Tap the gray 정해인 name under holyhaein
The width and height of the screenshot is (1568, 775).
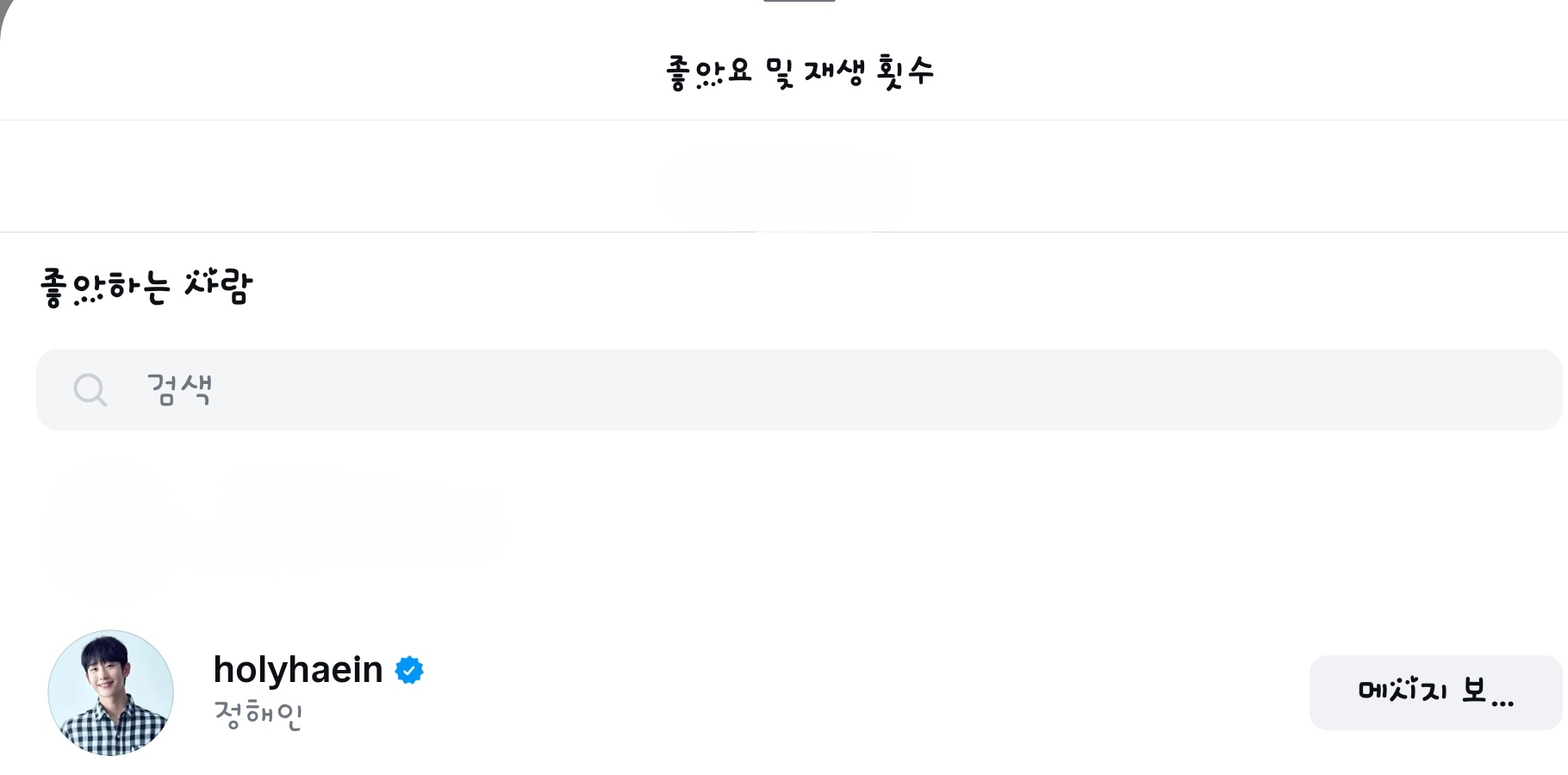pos(258,715)
